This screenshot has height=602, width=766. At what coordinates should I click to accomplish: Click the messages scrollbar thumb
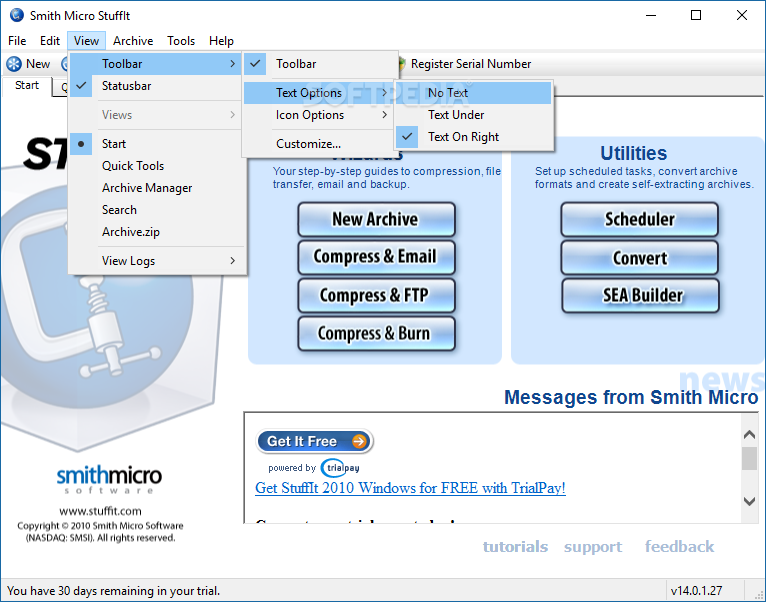[749, 458]
